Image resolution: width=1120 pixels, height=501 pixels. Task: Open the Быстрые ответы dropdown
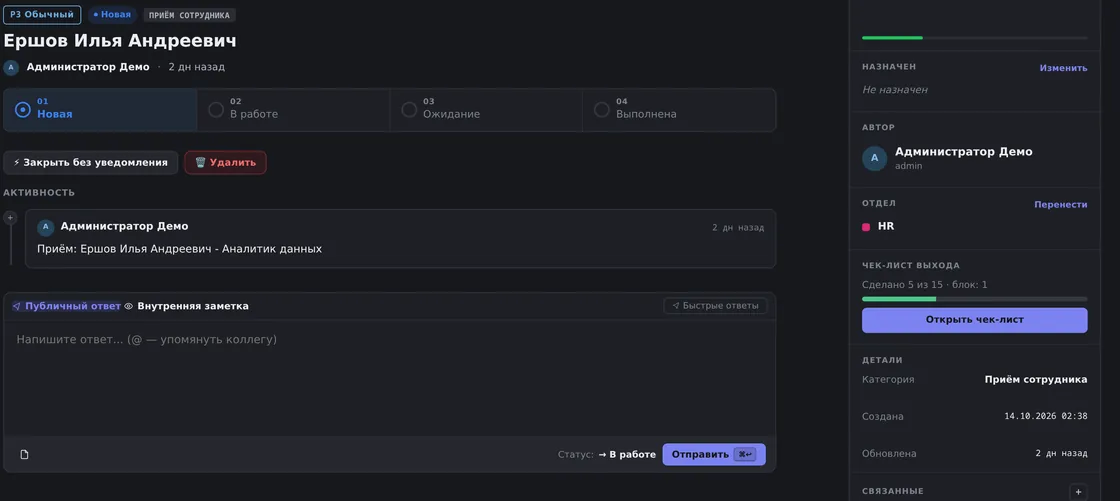pos(715,306)
